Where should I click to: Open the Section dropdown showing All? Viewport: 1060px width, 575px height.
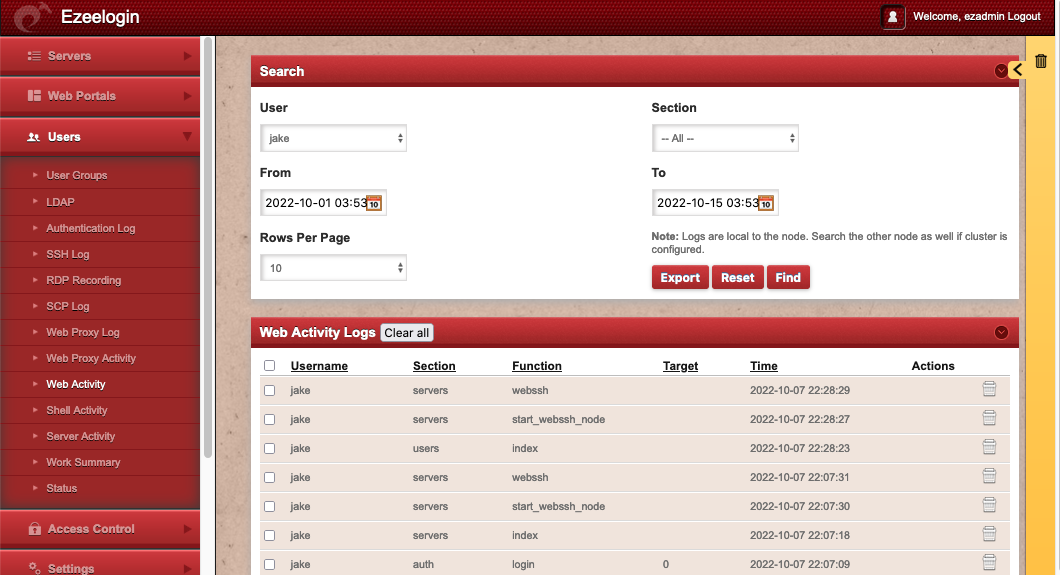(725, 138)
